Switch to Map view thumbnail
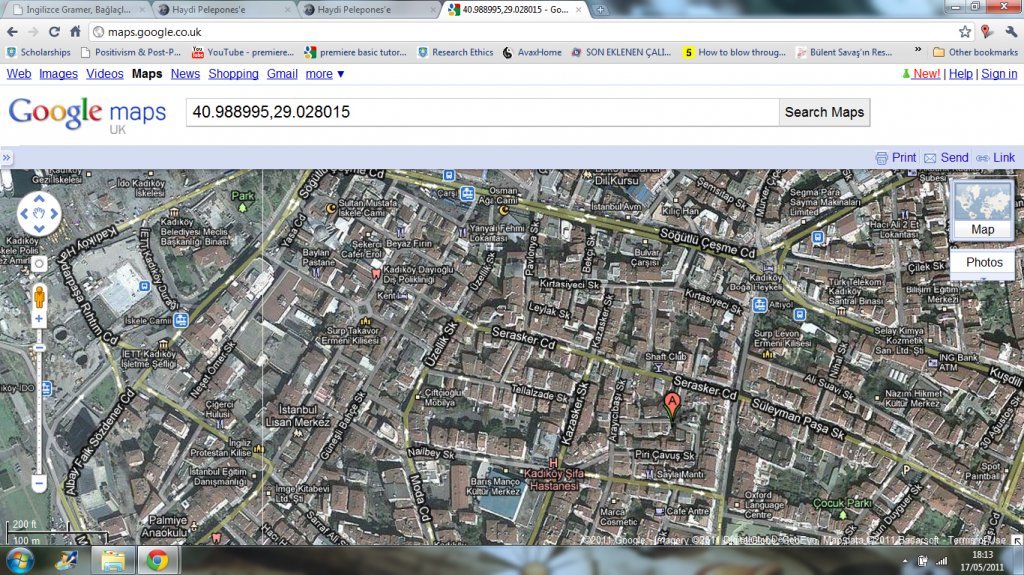The height and width of the screenshot is (575, 1024). tap(982, 209)
